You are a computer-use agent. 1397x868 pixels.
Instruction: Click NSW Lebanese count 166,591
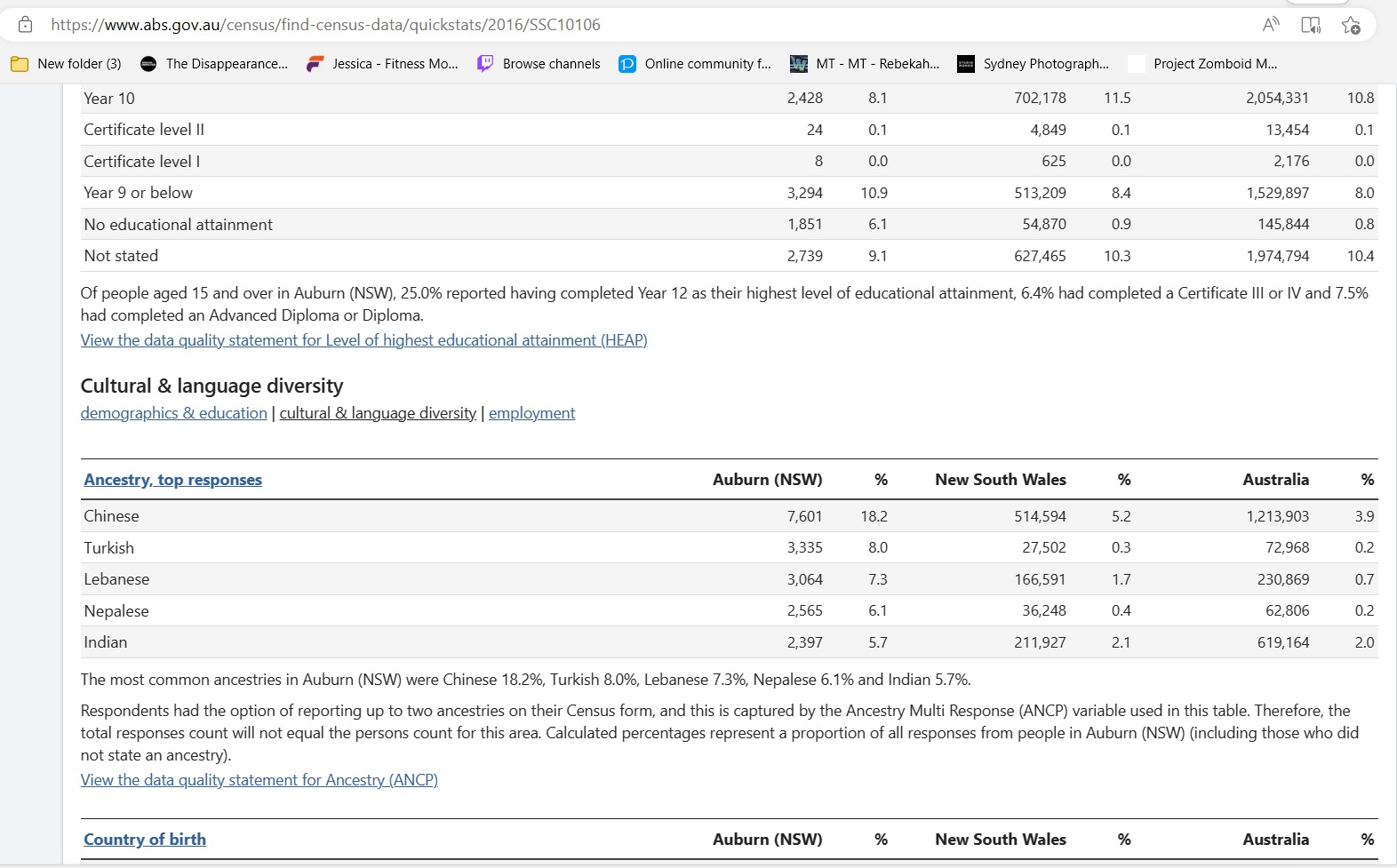(1040, 579)
